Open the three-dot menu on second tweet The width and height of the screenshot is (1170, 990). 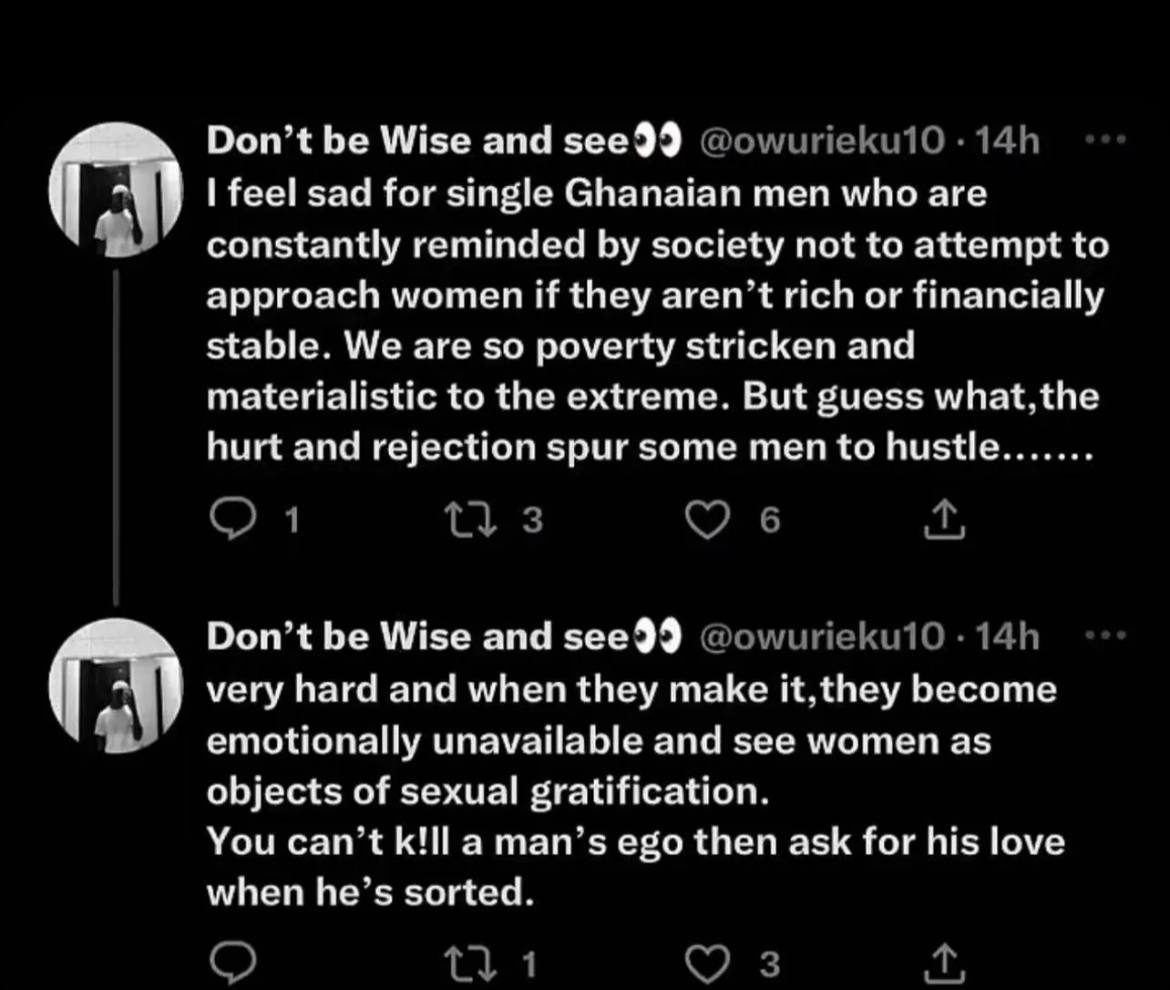[x=1105, y=635]
